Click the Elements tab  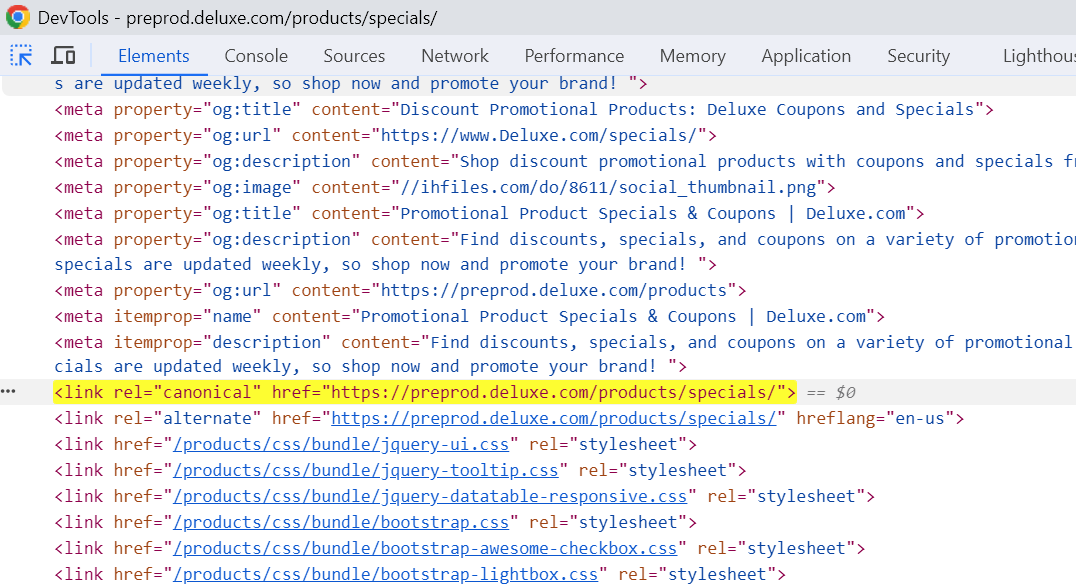[153, 56]
